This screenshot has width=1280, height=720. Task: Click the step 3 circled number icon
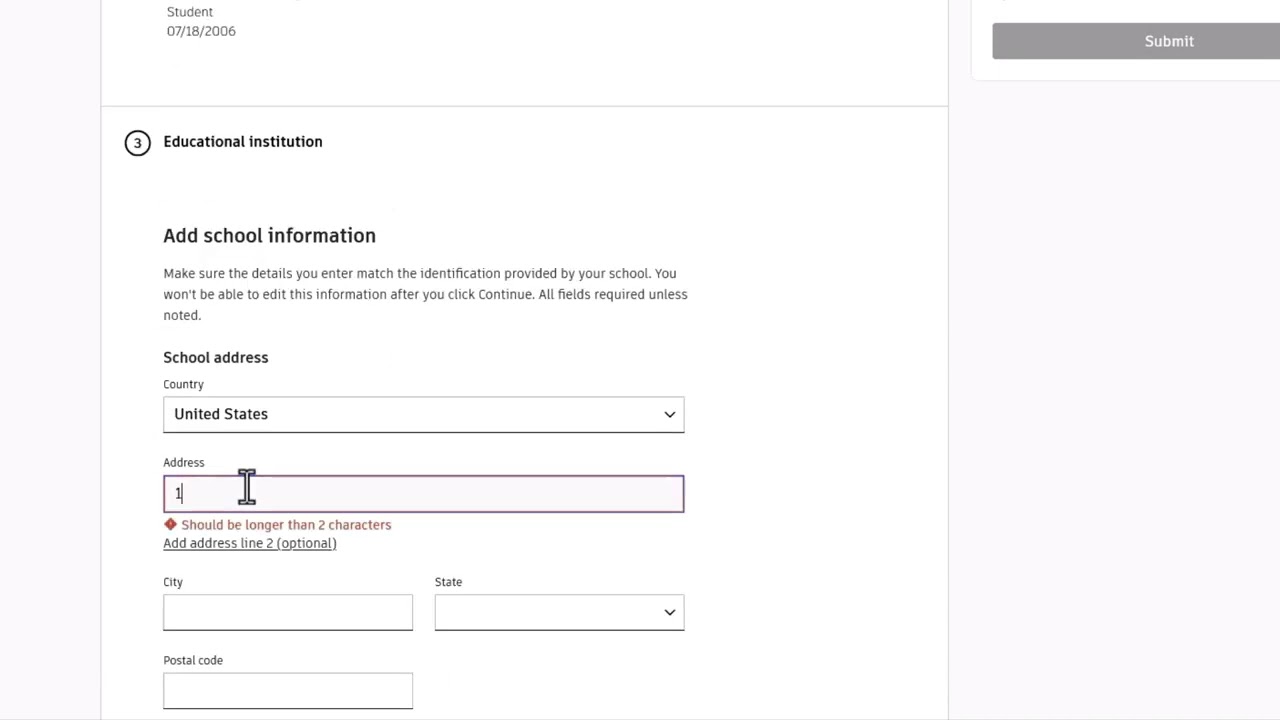click(x=137, y=143)
